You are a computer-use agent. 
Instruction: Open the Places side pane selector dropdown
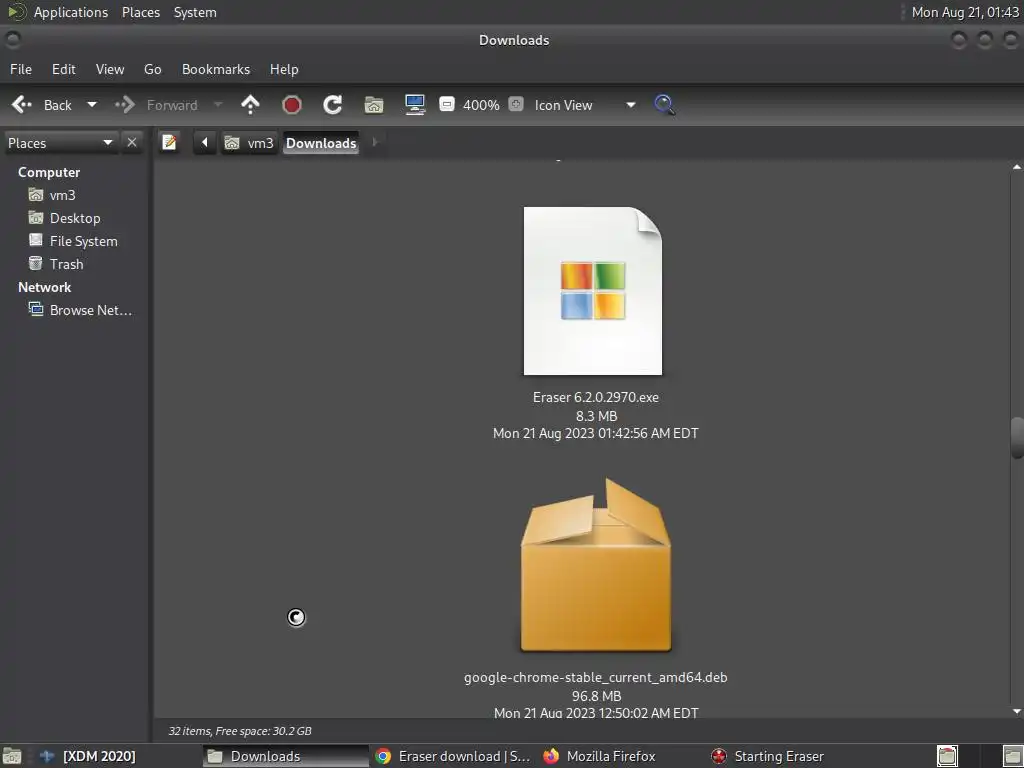tap(60, 143)
